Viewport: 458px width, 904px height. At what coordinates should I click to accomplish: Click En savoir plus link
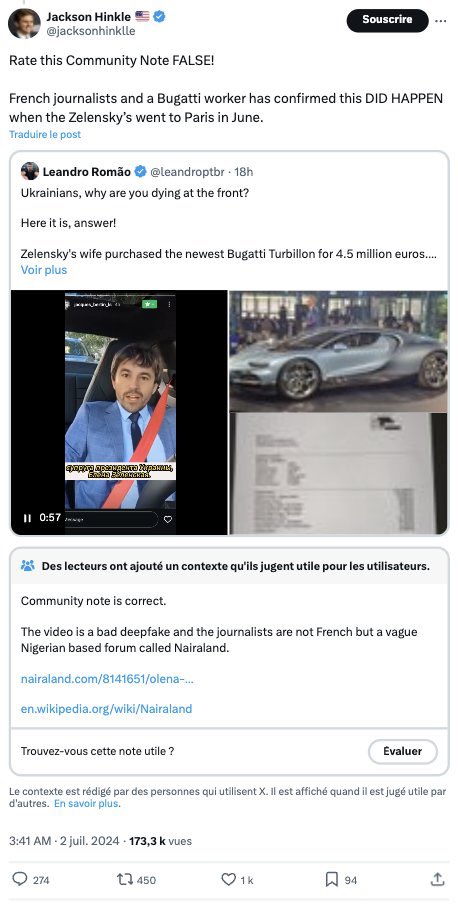point(86,803)
